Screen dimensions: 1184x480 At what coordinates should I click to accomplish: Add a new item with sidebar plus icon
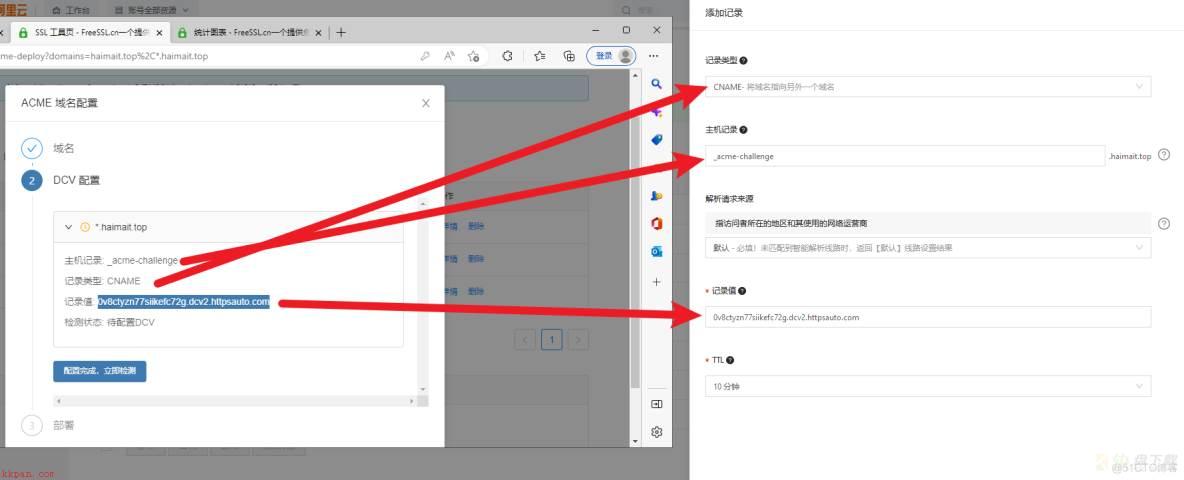point(656,282)
